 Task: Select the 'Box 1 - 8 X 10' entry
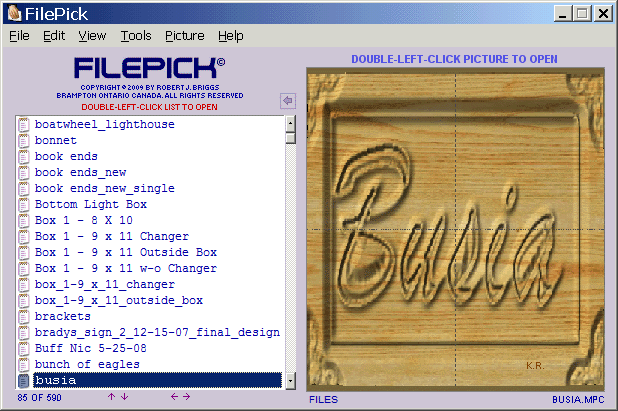(x=84, y=221)
